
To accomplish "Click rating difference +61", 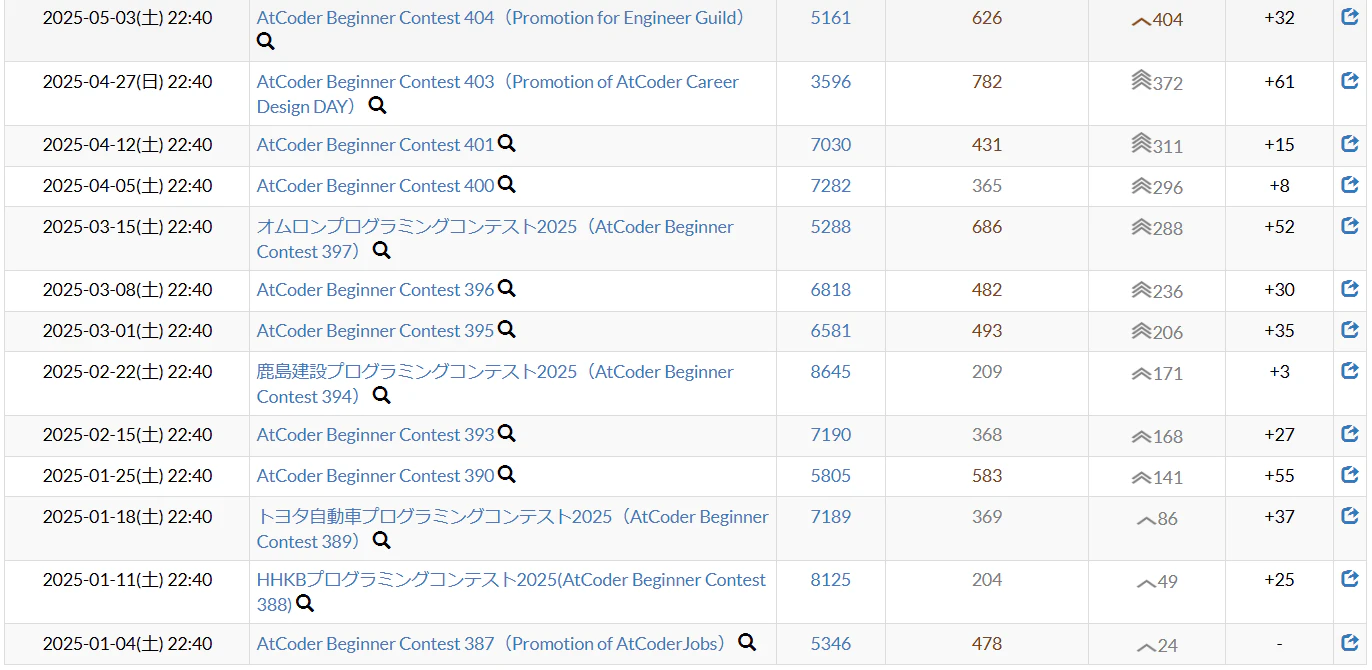I will 1279,82.
